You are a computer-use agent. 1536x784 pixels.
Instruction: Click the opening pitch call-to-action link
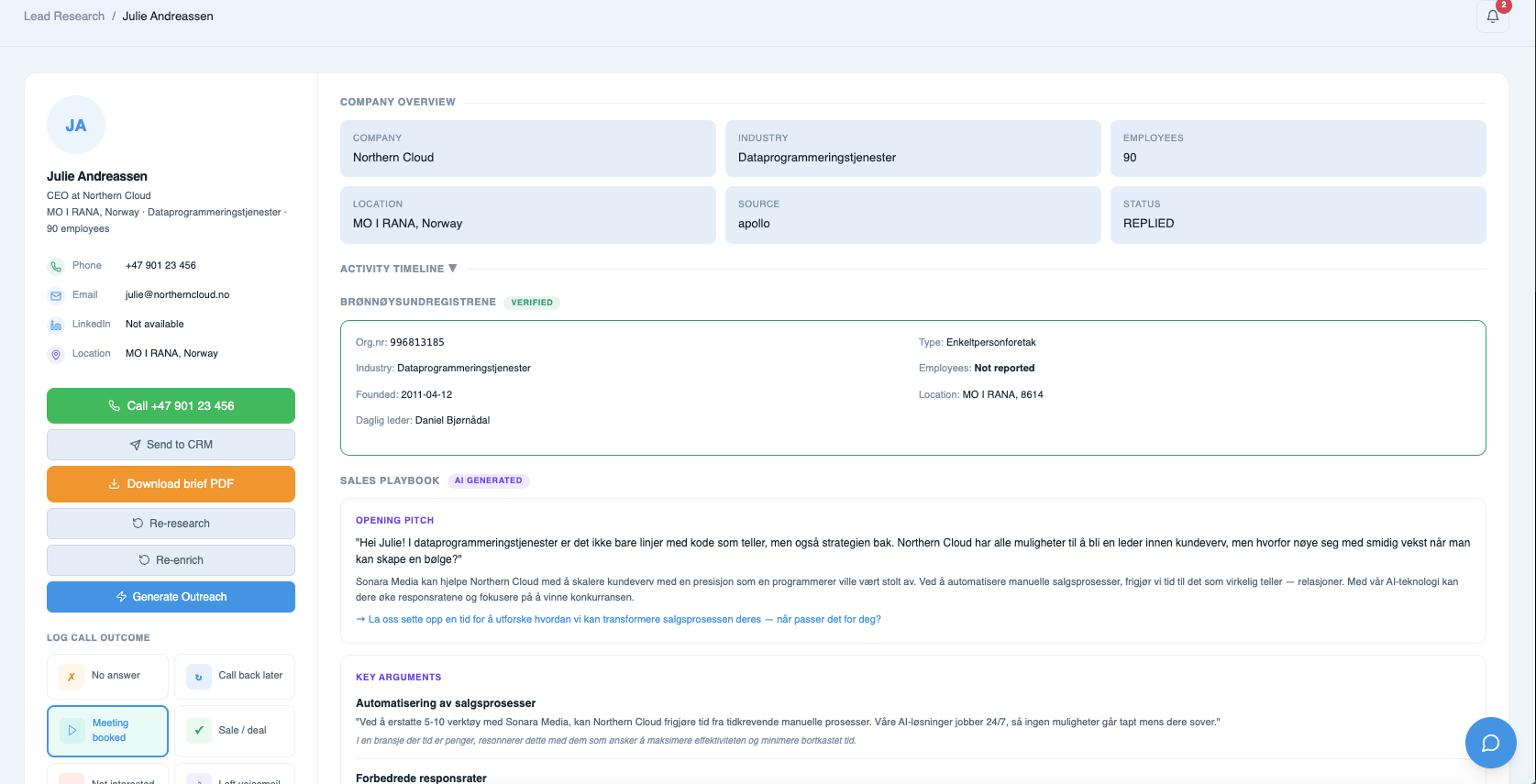tap(619, 620)
